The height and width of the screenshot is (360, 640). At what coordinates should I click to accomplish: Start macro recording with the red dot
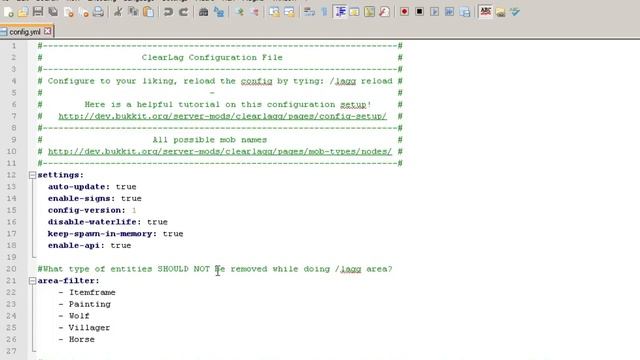coord(404,12)
